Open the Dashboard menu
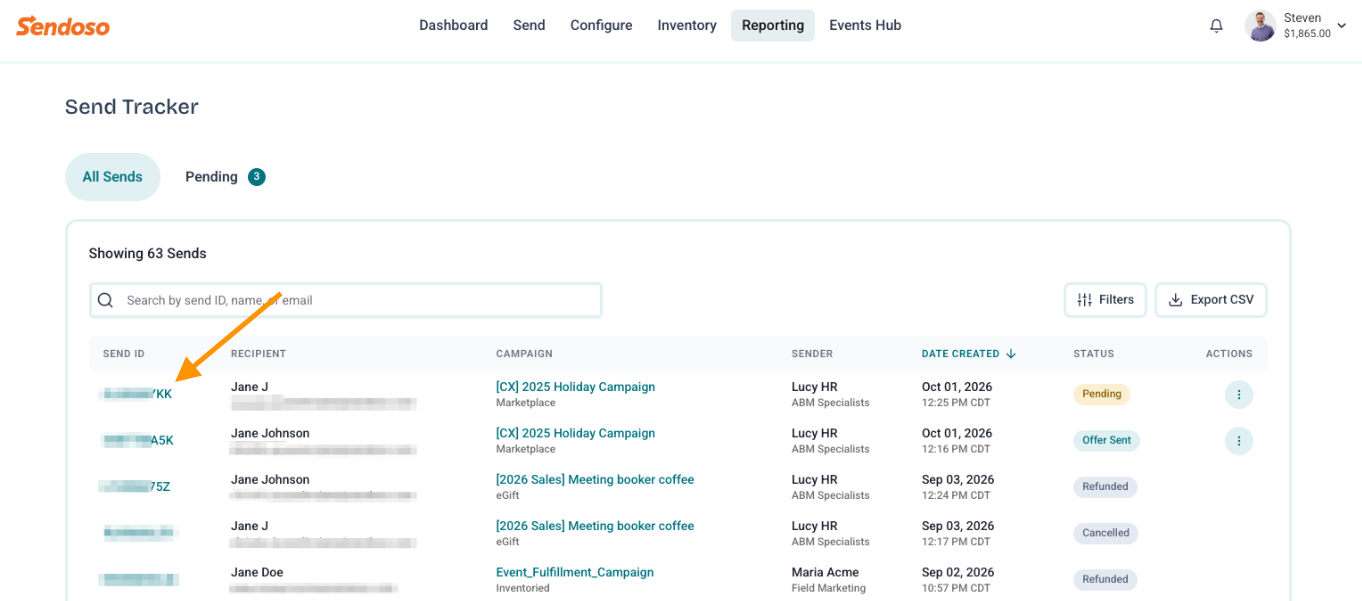Image resolution: width=1362 pixels, height=601 pixels. tap(453, 26)
